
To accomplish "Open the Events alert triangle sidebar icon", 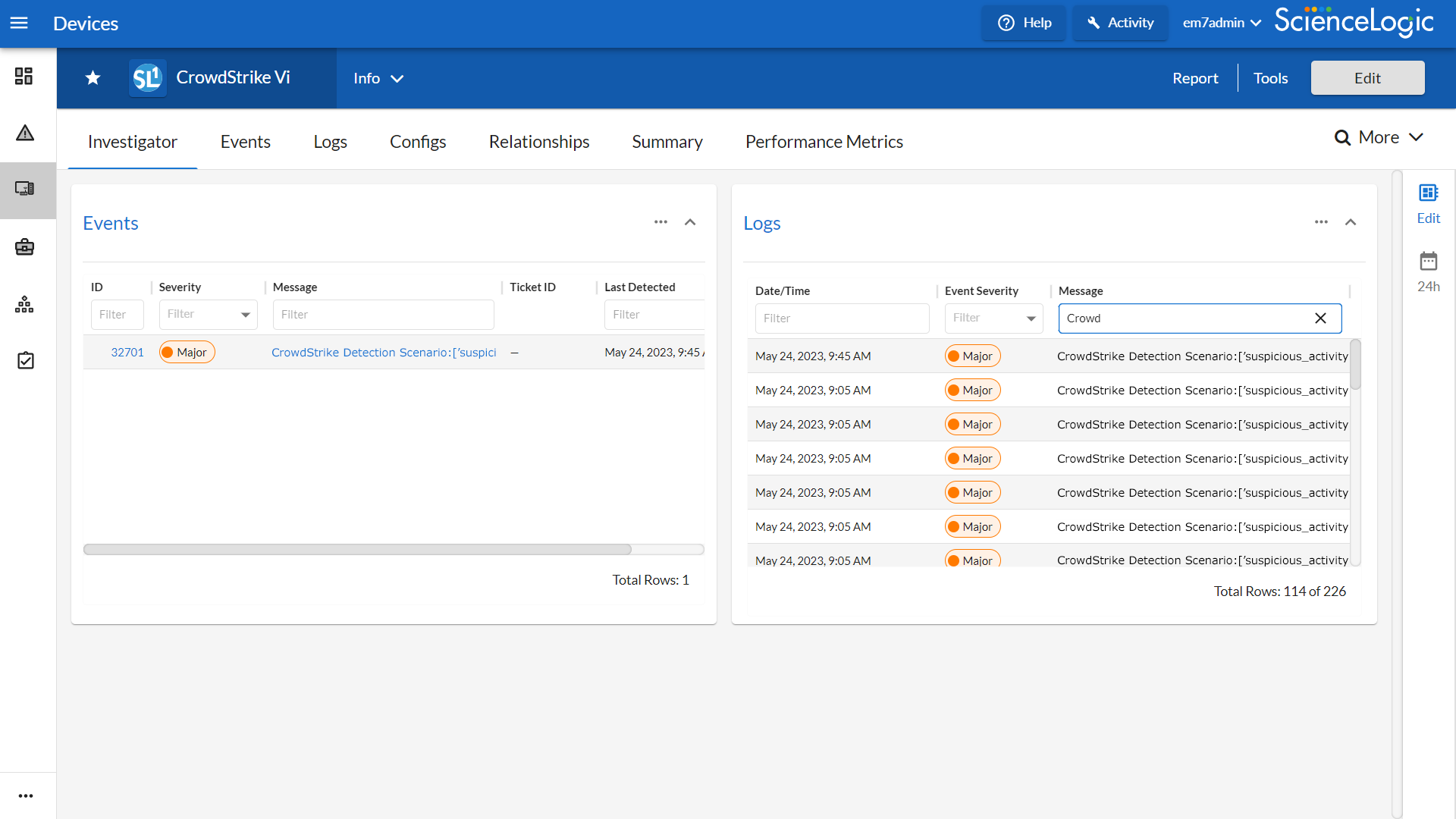I will [25, 133].
